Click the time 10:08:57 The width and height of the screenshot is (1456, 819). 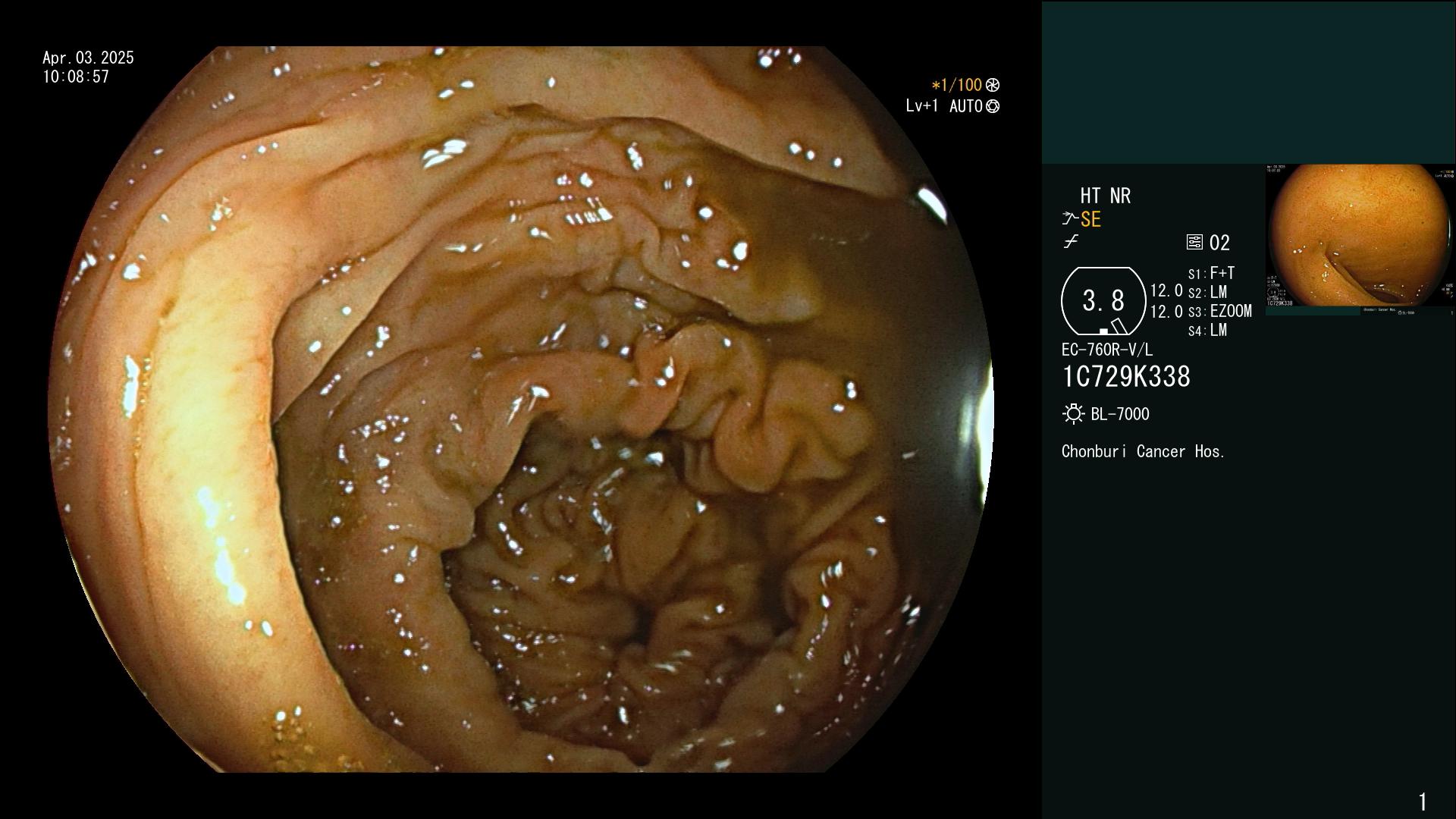(76, 77)
